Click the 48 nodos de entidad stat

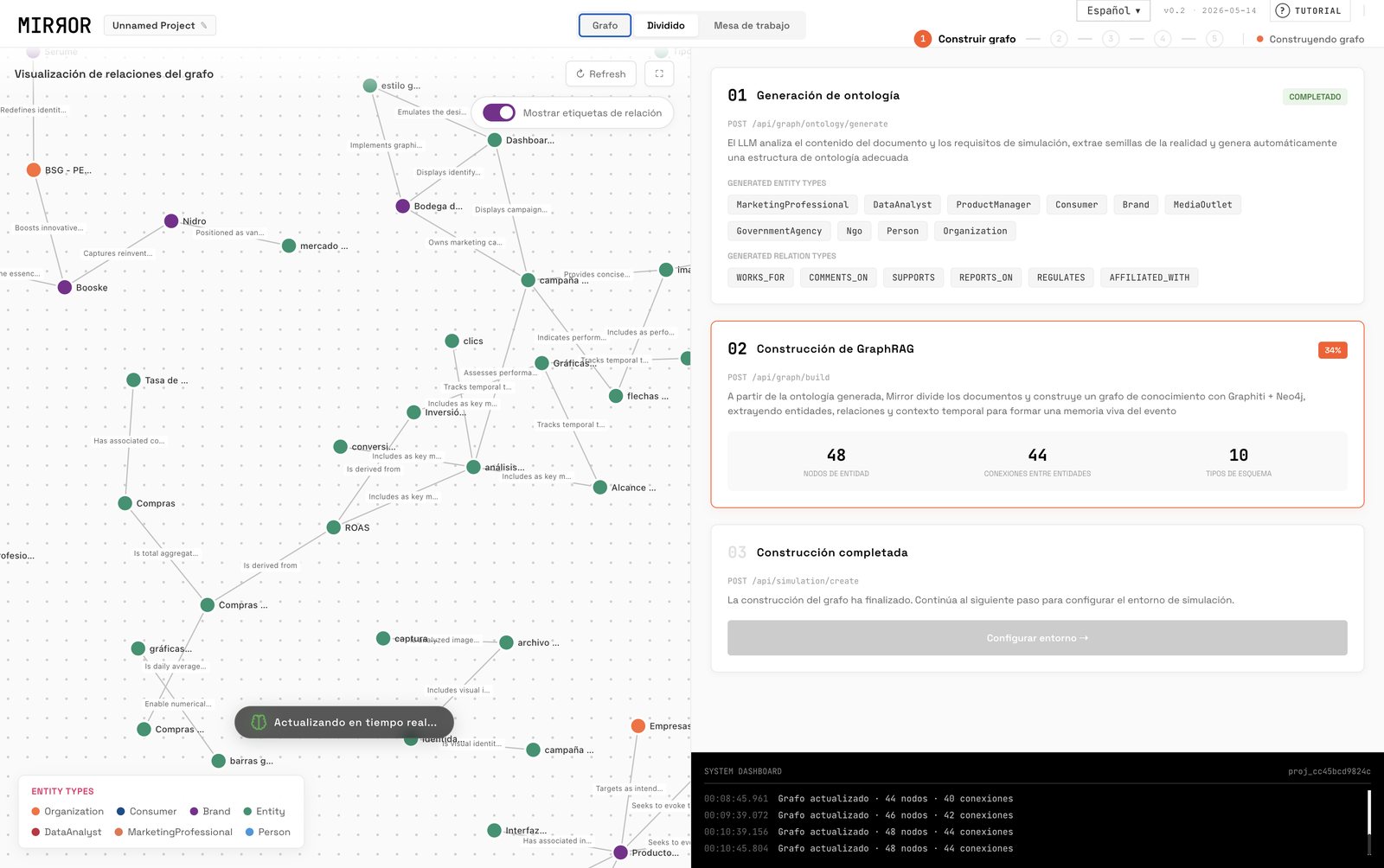[x=836, y=461]
